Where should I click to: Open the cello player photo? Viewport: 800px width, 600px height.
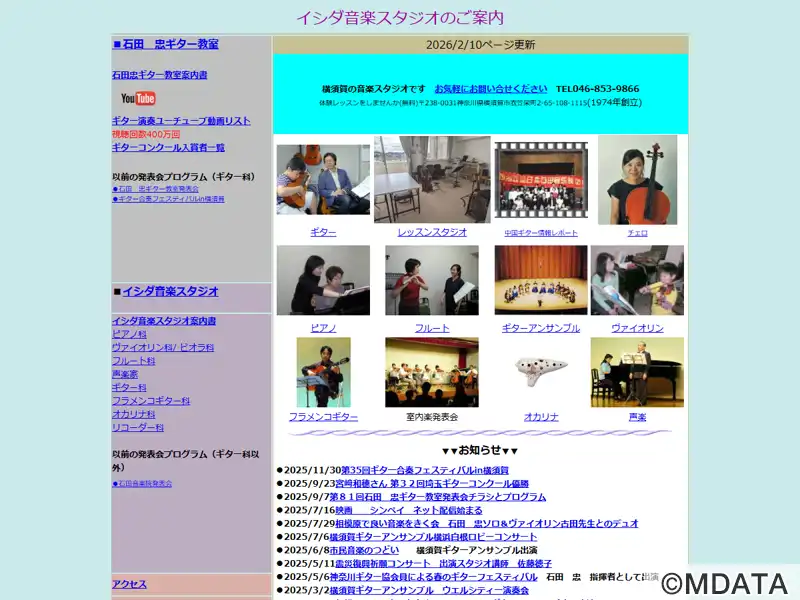[x=637, y=180]
